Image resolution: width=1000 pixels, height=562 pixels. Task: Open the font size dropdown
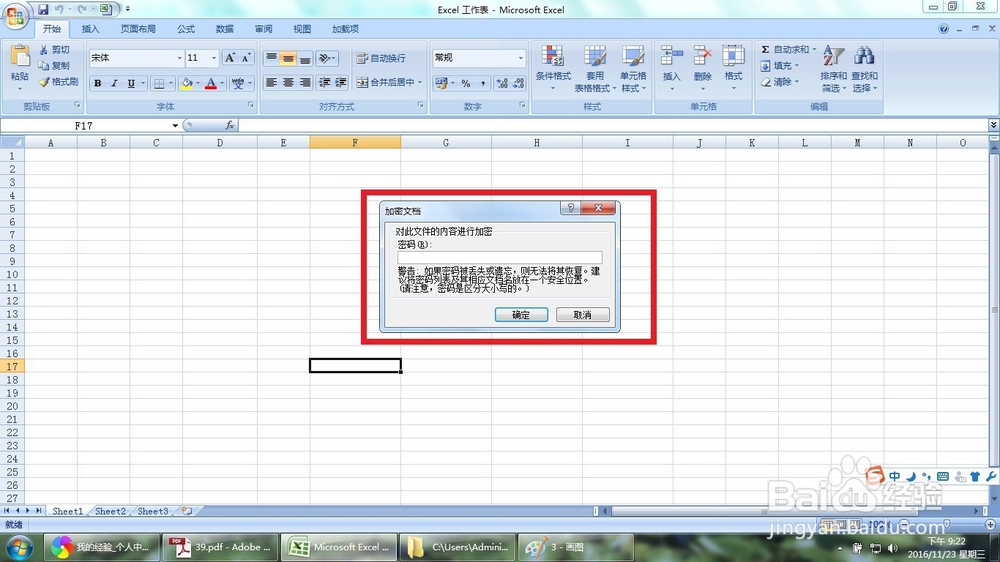214,58
